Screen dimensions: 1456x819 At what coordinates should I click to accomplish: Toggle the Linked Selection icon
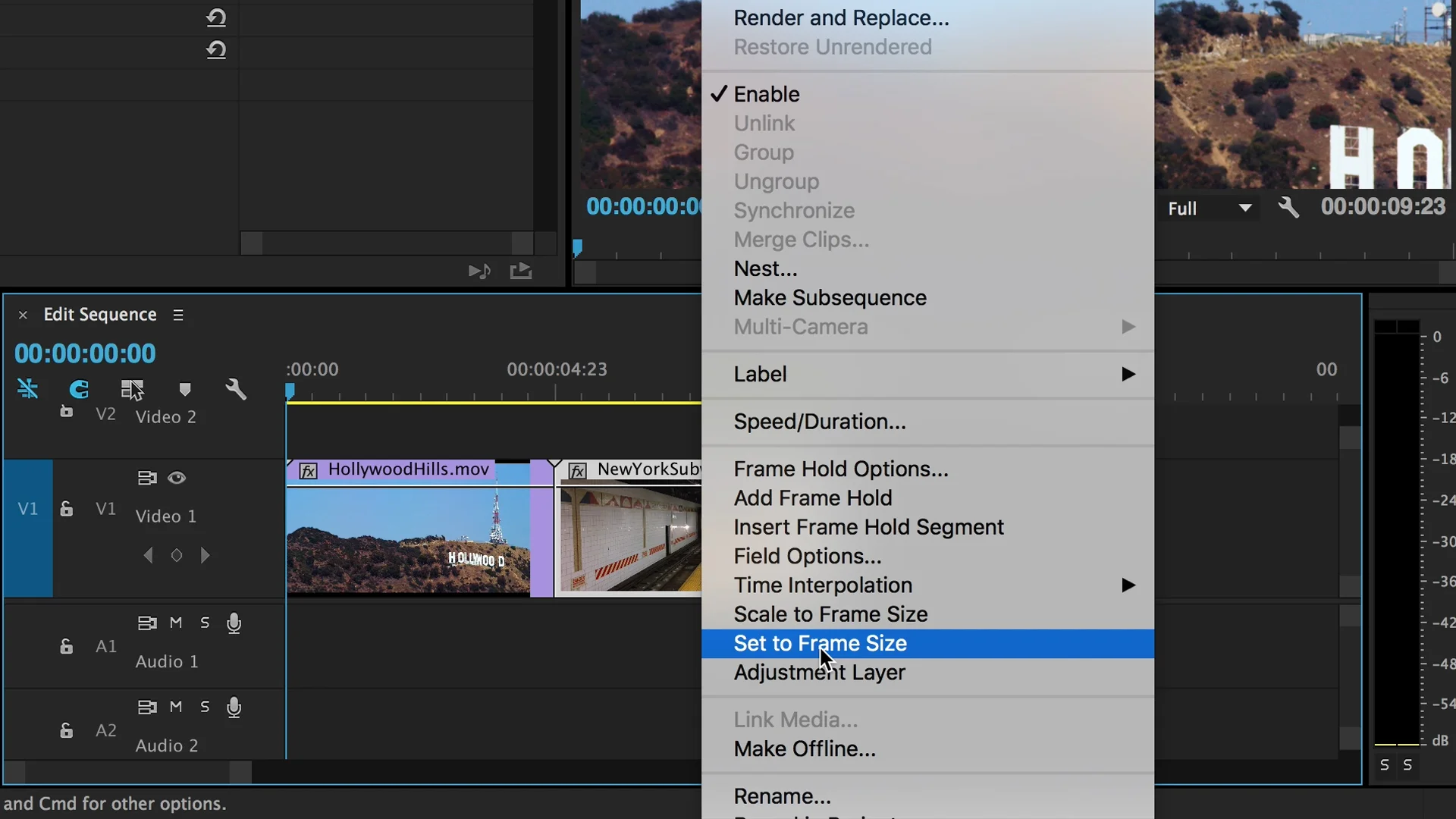(x=132, y=389)
